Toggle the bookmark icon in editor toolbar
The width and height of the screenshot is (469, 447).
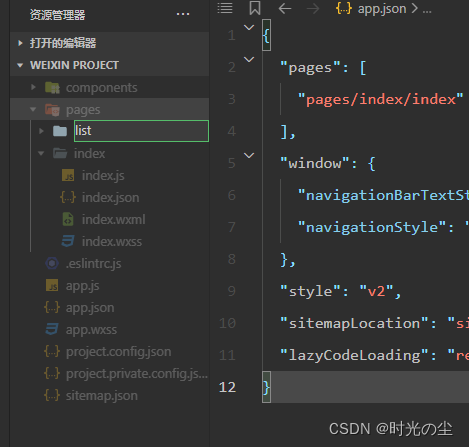pyautogui.click(x=255, y=8)
